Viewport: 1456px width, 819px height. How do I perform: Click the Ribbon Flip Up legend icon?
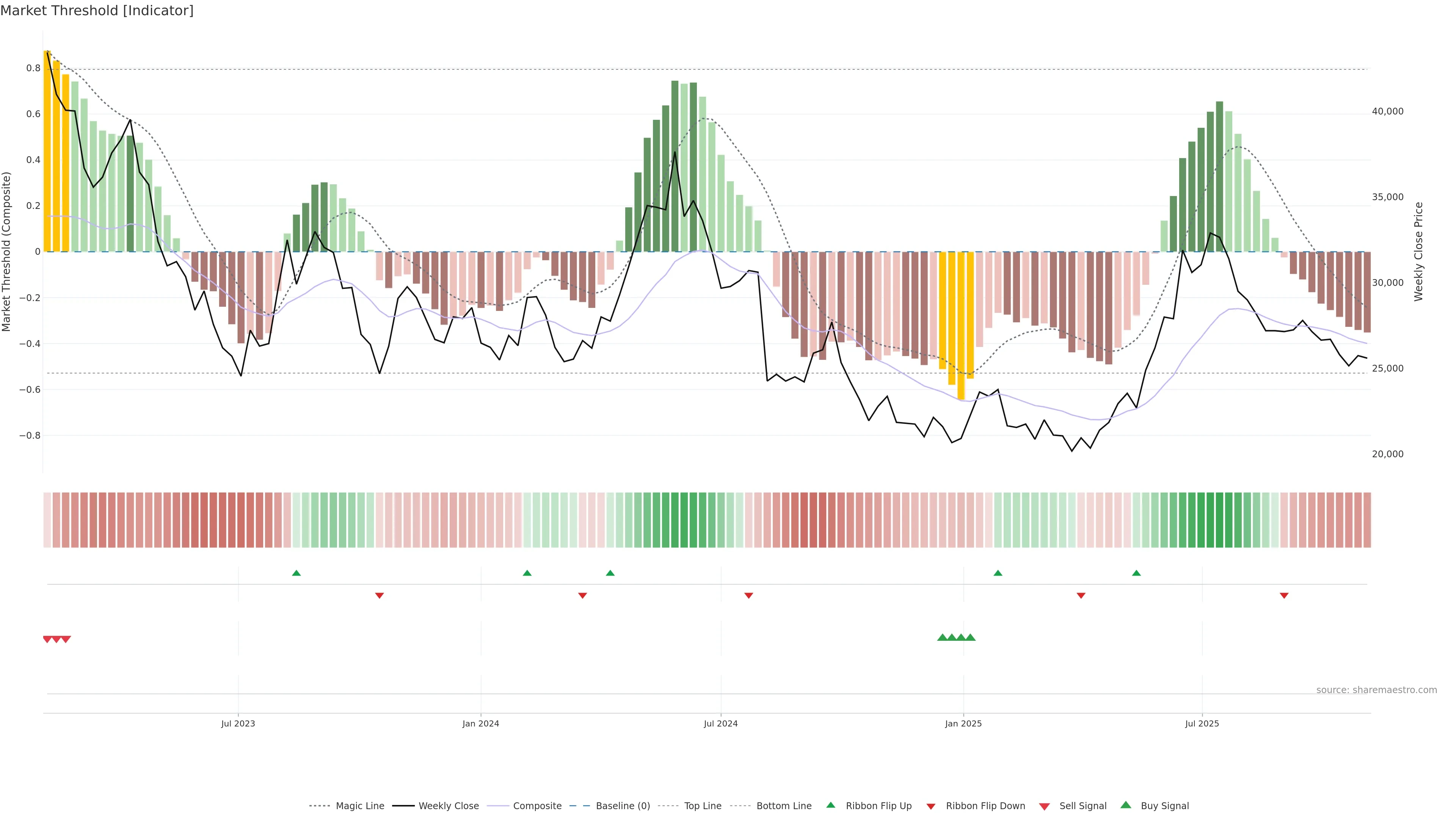[830, 805]
